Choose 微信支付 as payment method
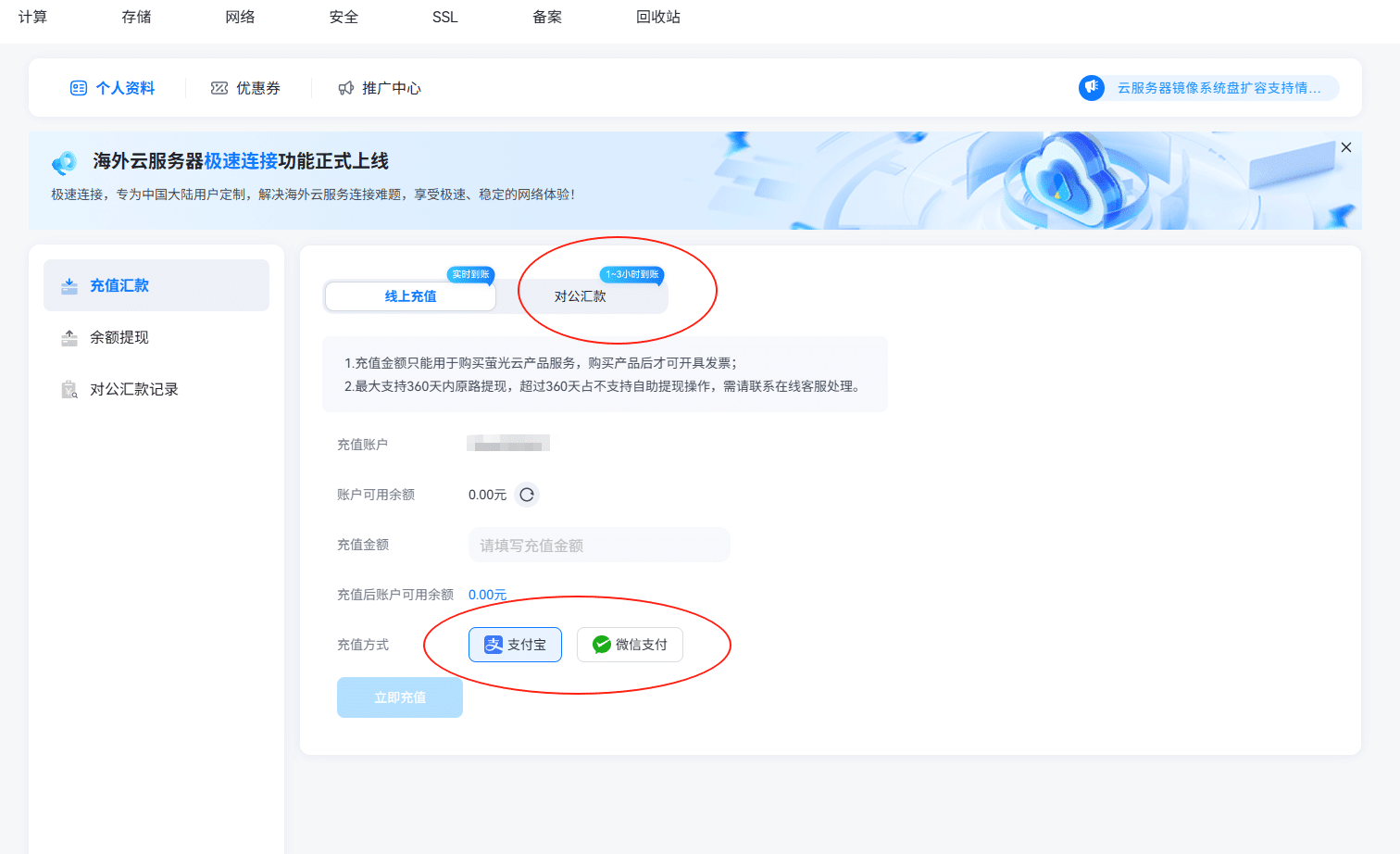This screenshot has height=854, width=1400. (x=630, y=645)
